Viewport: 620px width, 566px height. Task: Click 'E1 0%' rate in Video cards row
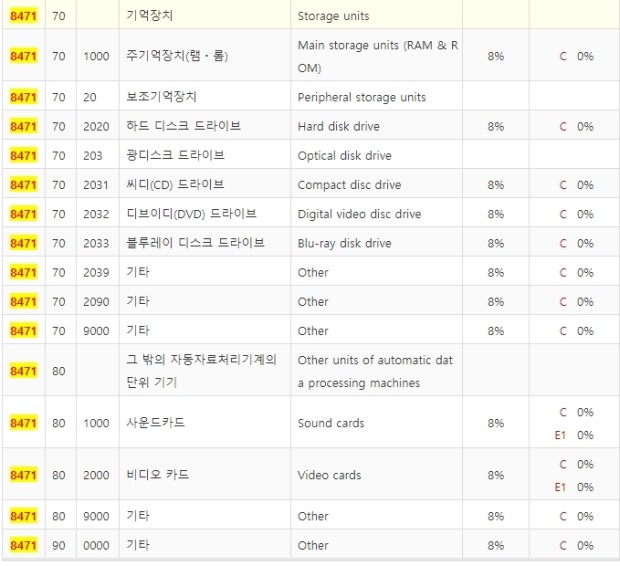[574, 487]
